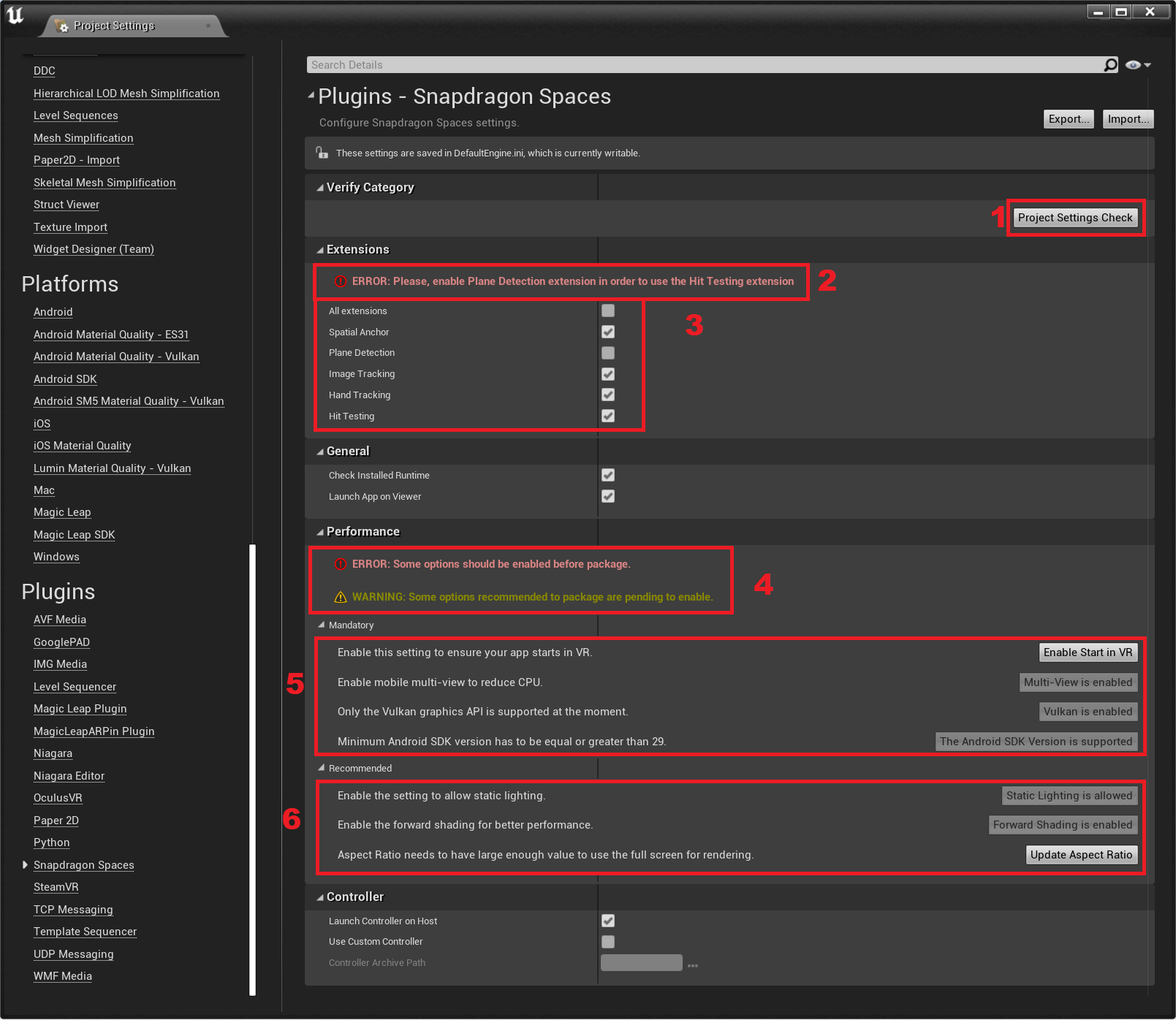Open iOS Material Quality settings
This screenshot has width=1176, height=1020.
pyautogui.click(x=83, y=446)
